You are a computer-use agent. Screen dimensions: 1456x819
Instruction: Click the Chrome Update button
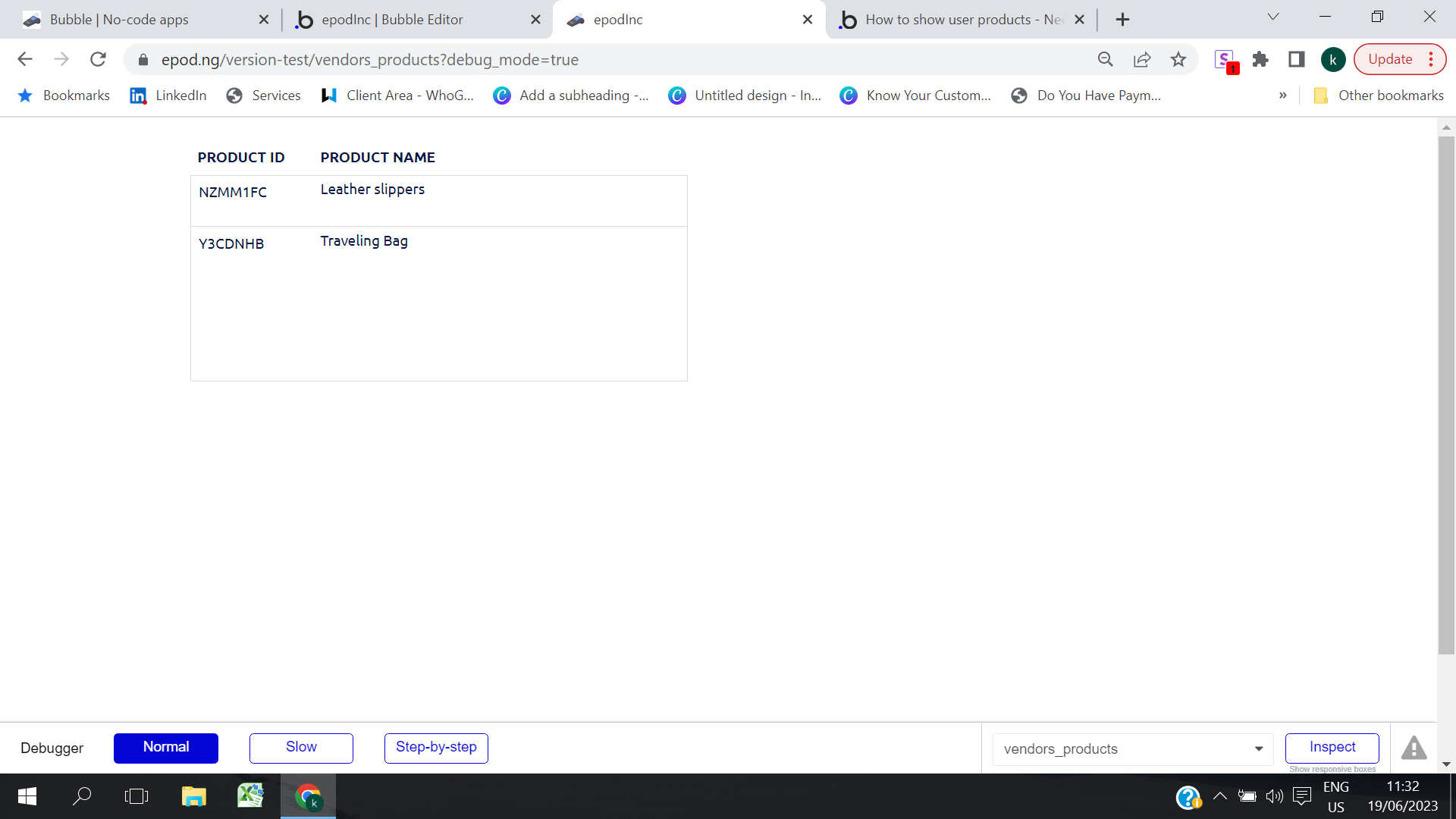point(1390,59)
